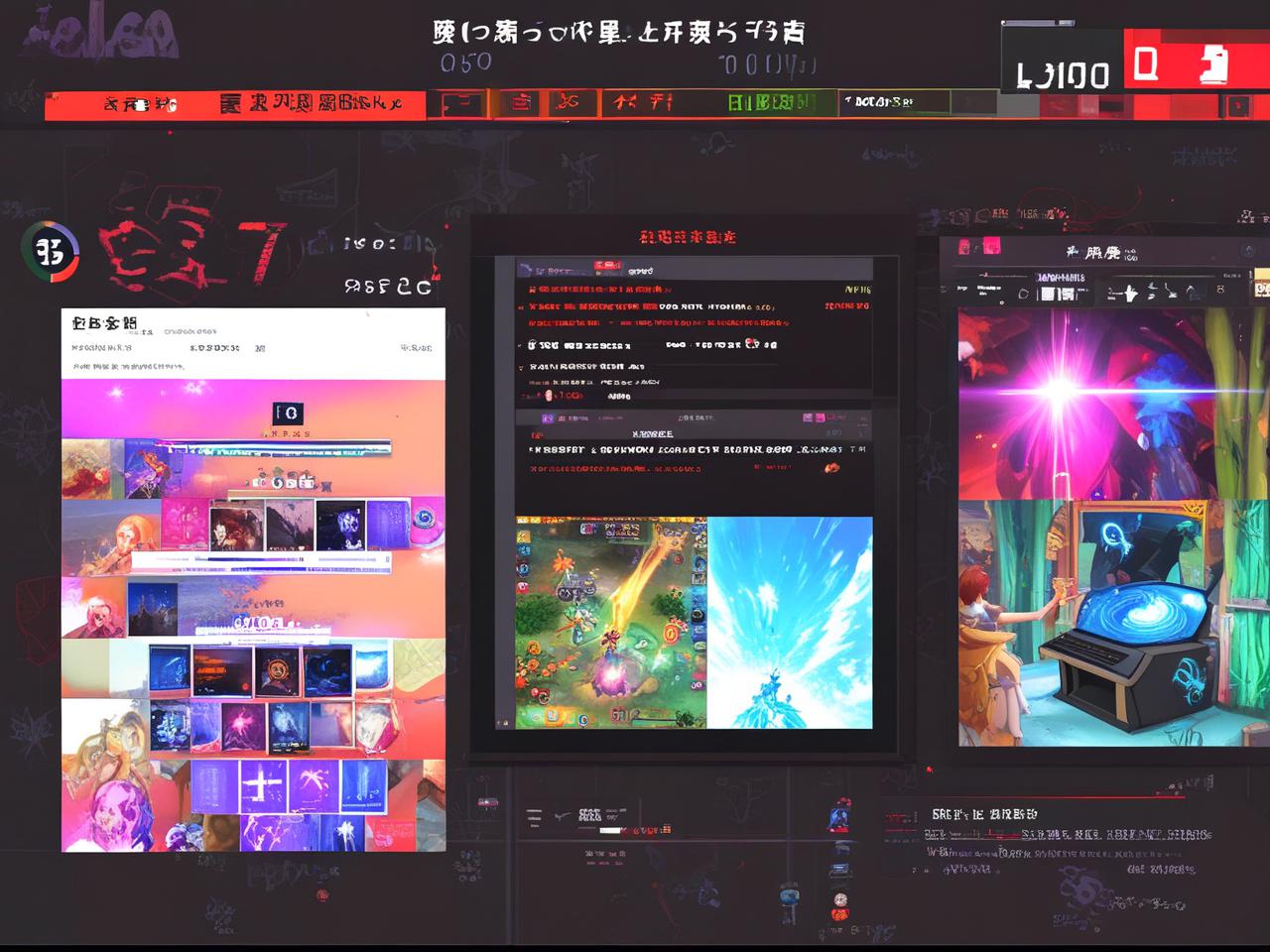The width and height of the screenshot is (1270, 952).
Task: Click the white figure icon on the red top-right panel
Action: tap(1213, 65)
